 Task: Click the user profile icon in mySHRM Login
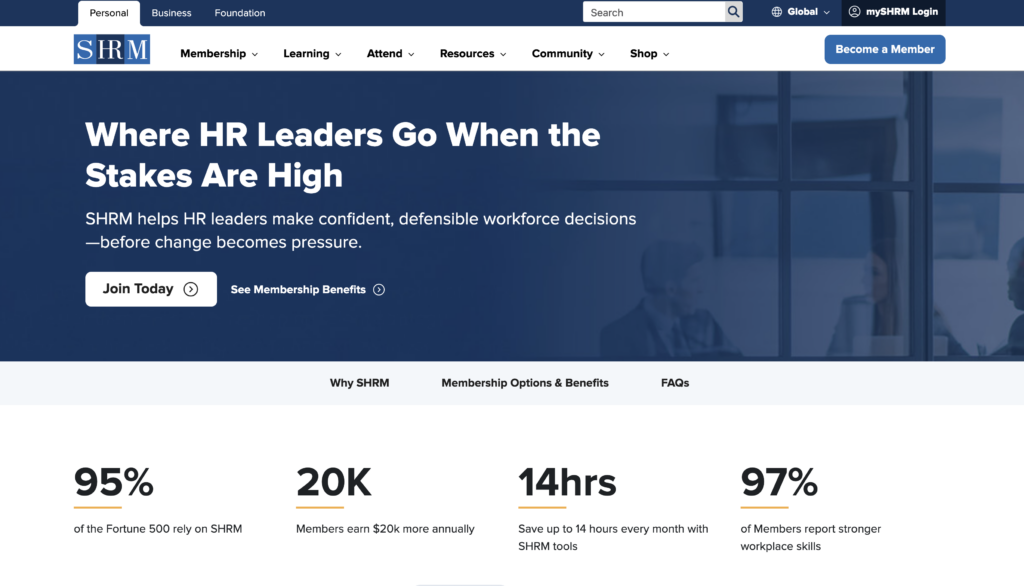click(854, 12)
